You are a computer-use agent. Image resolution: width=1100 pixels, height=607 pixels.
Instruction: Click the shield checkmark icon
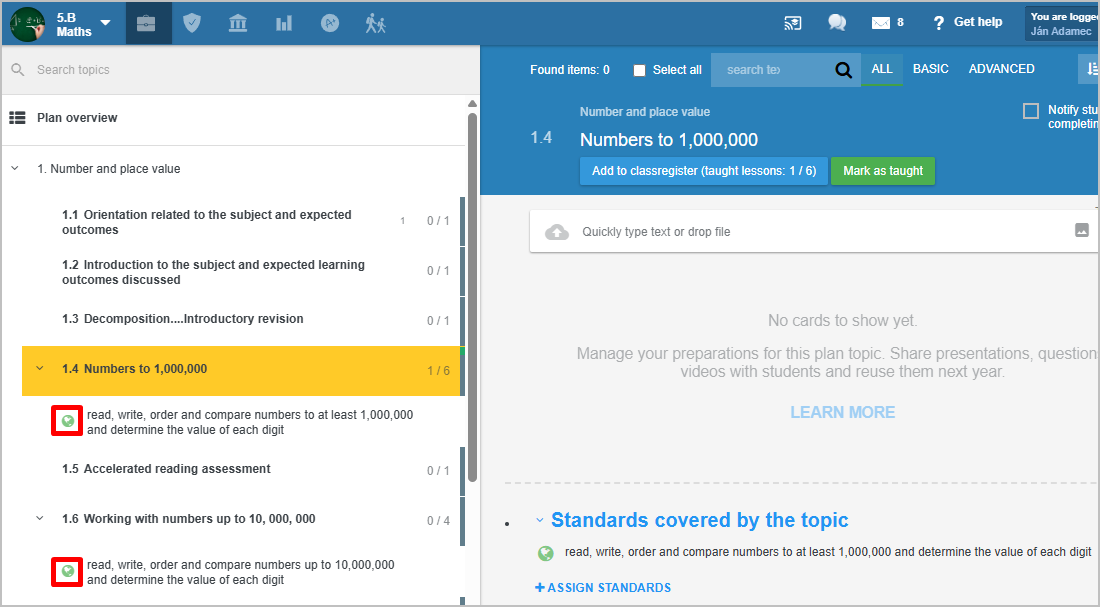coord(192,23)
